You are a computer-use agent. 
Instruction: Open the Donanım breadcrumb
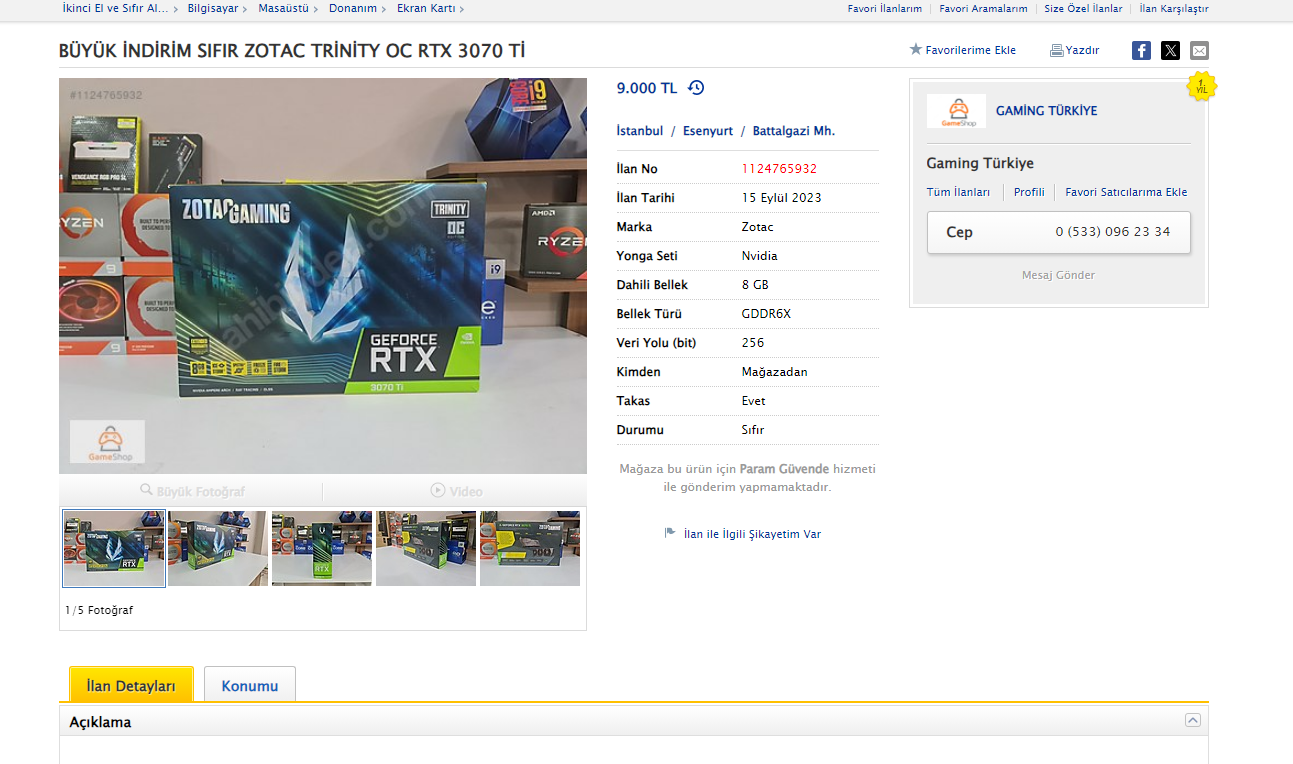coord(353,9)
